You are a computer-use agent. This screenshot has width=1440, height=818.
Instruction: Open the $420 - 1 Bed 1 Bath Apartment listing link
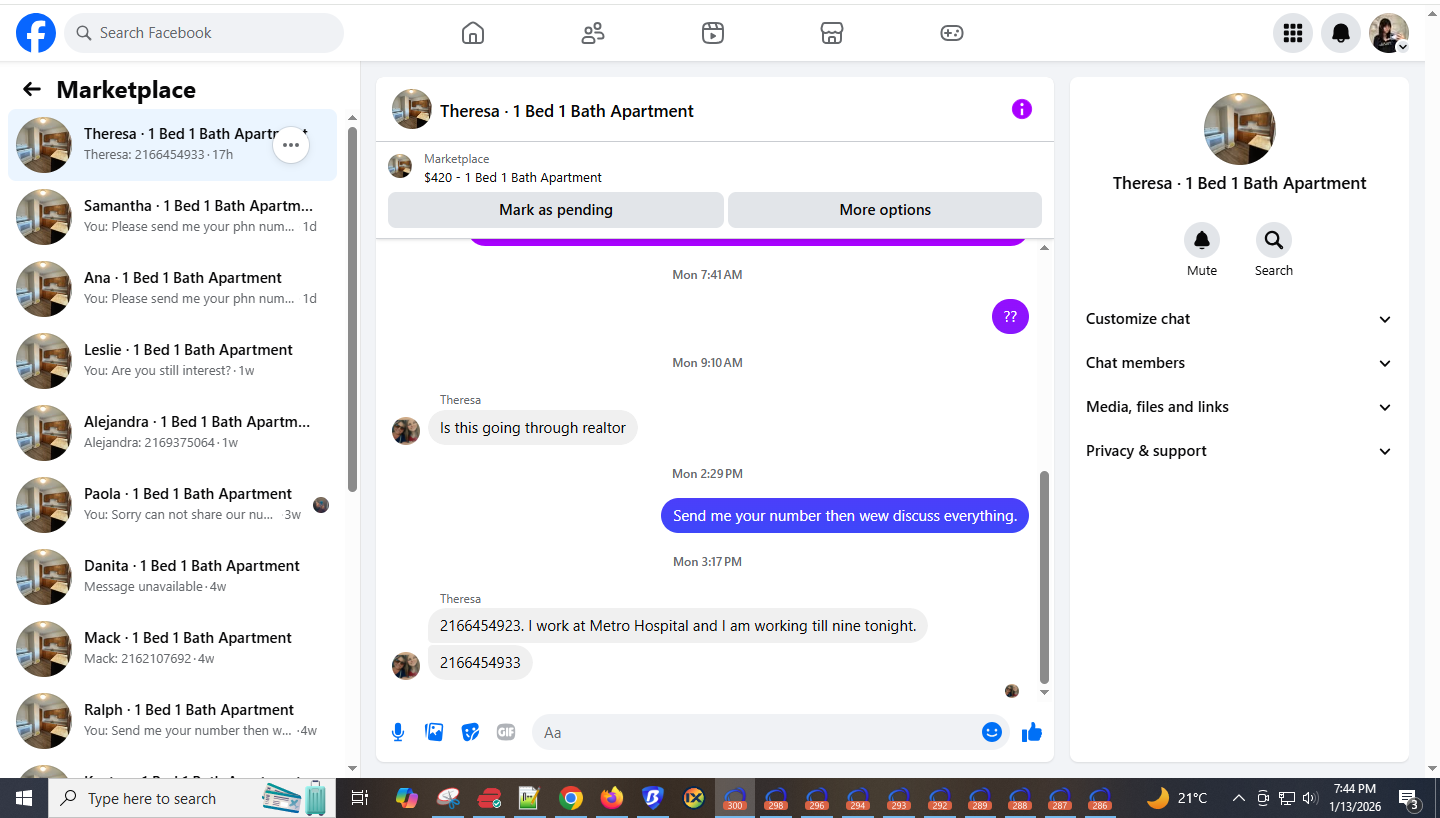[x=513, y=177]
